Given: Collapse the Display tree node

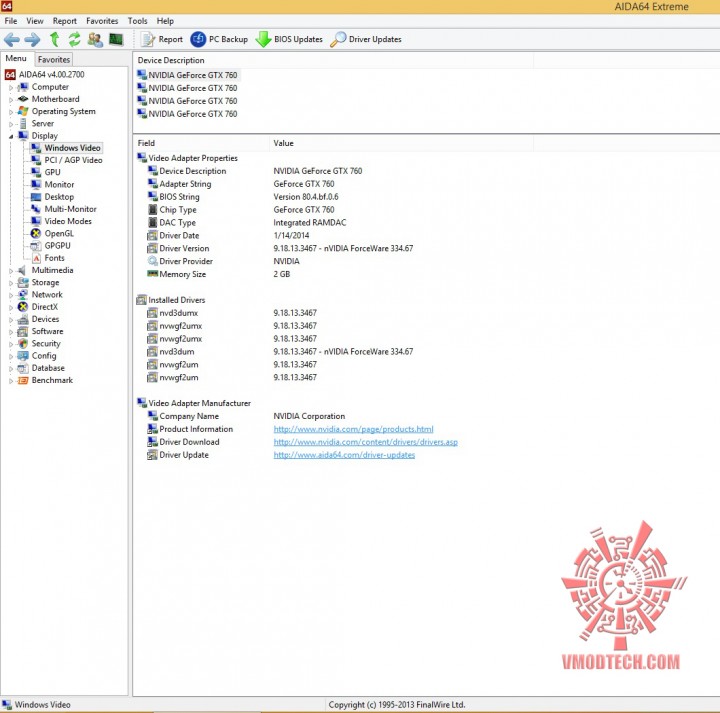Looking at the screenshot, I should tap(11, 136).
